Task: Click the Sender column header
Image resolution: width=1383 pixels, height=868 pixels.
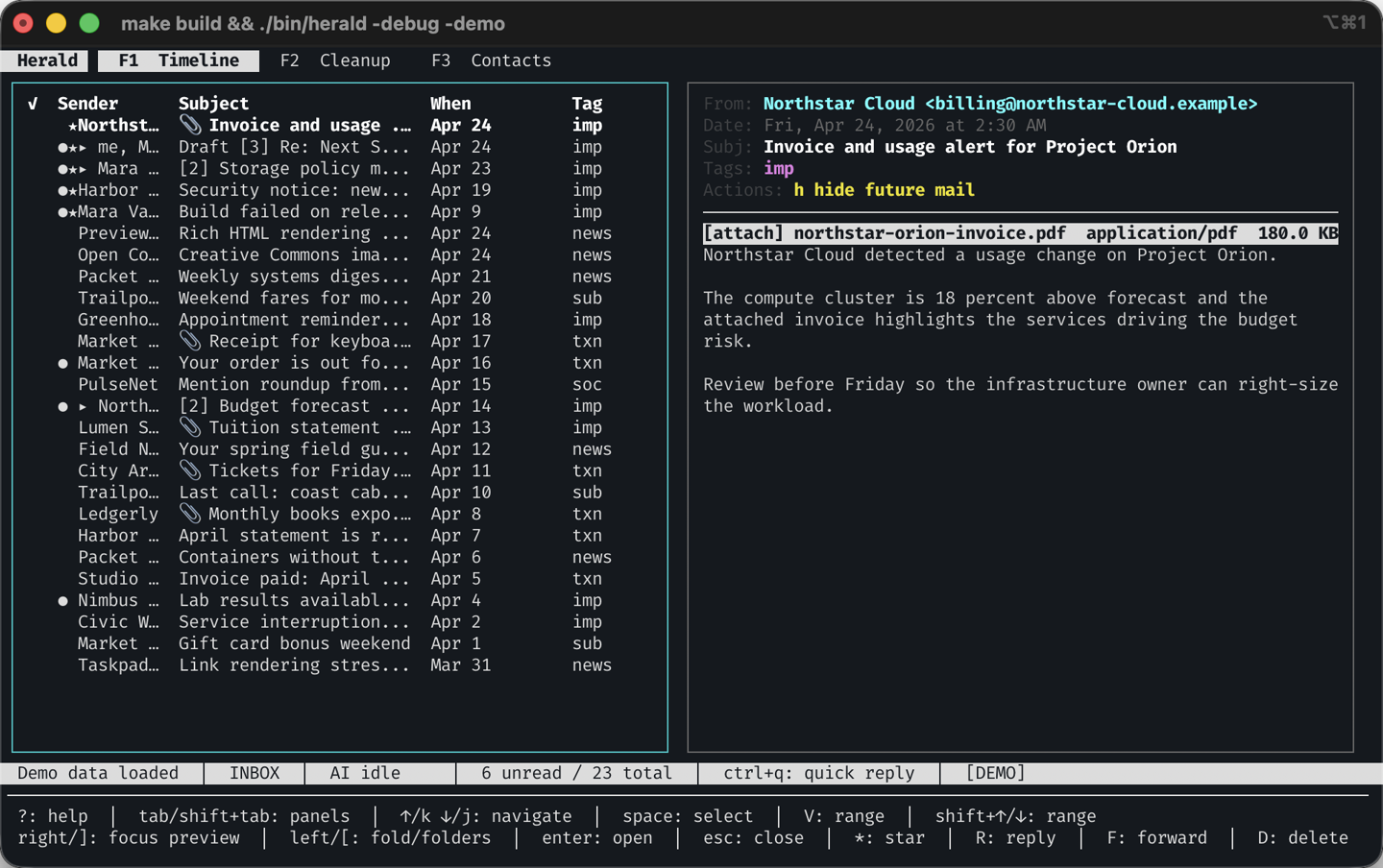Action: [x=87, y=104]
